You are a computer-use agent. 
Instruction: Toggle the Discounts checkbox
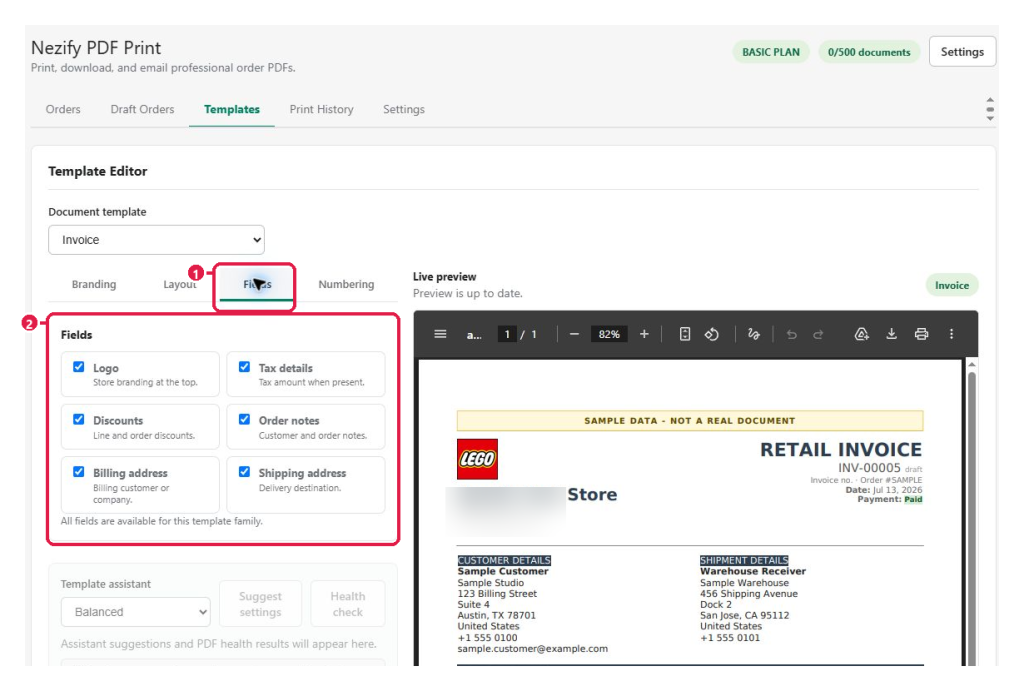pos(78,419)
